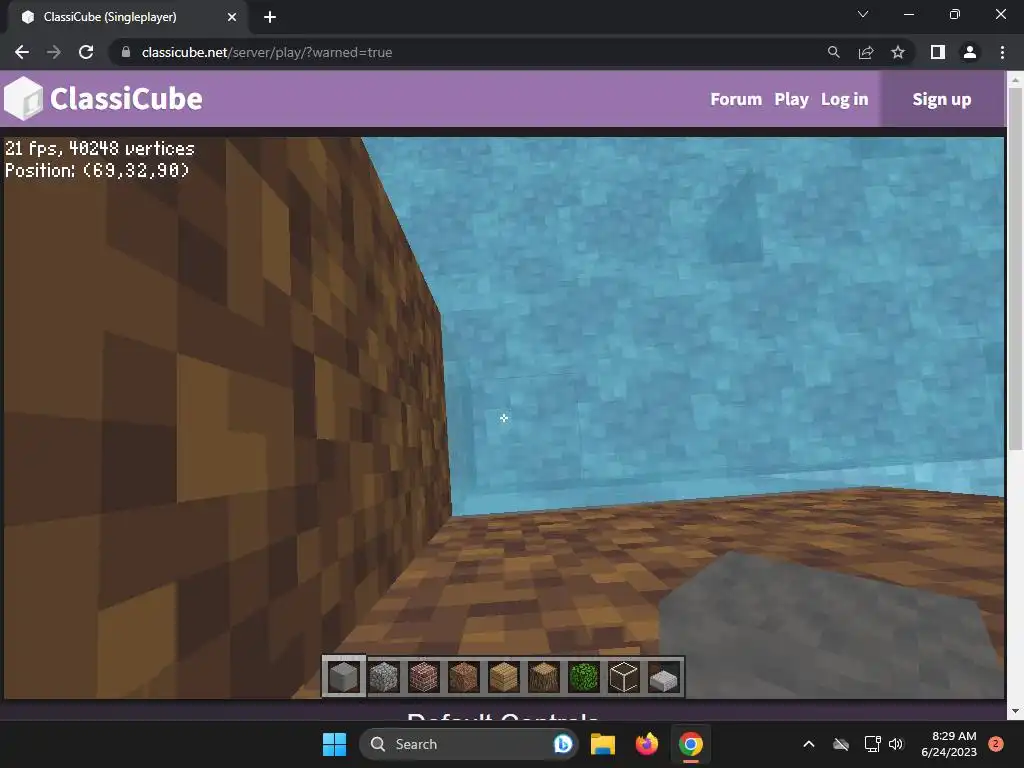Viewport: 1024px width, 768px height.
Task: Click the '21 fps, 40248 vertices' text
Action: point(100,149)
